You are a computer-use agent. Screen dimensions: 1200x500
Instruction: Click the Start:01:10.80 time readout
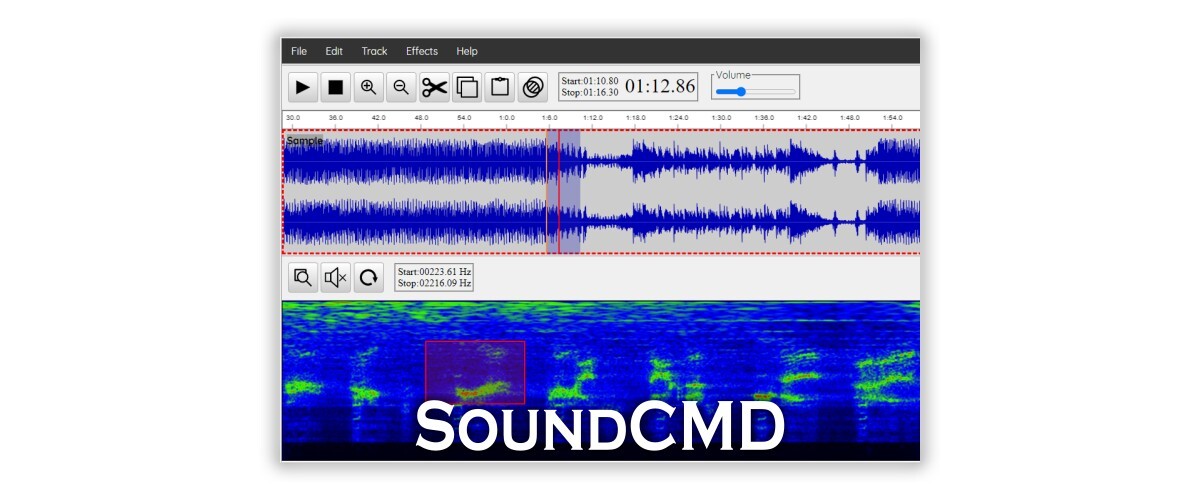point(590,80)
